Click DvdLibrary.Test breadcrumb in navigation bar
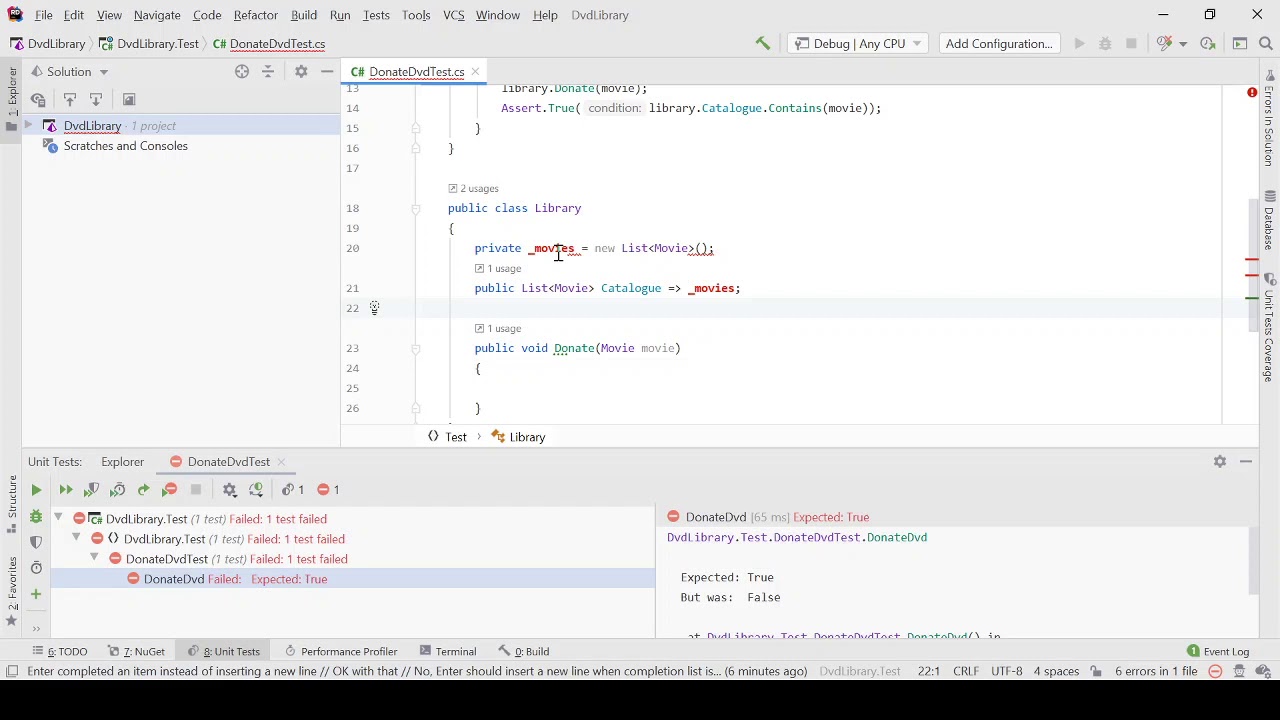This screenshot has height=720, width=1280. (x=148, y=43)
